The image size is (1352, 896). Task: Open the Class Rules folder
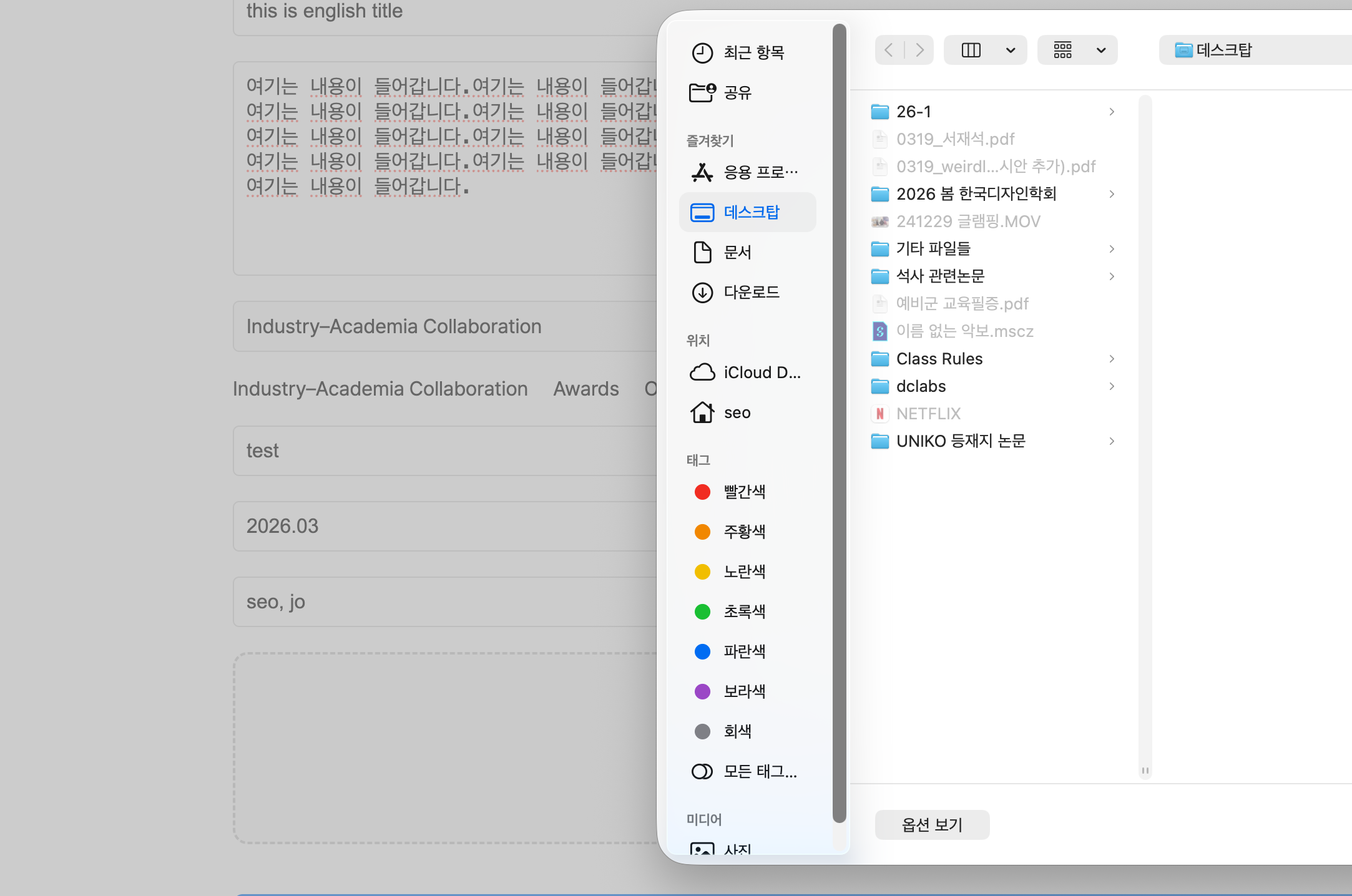[x=939, y=359]
